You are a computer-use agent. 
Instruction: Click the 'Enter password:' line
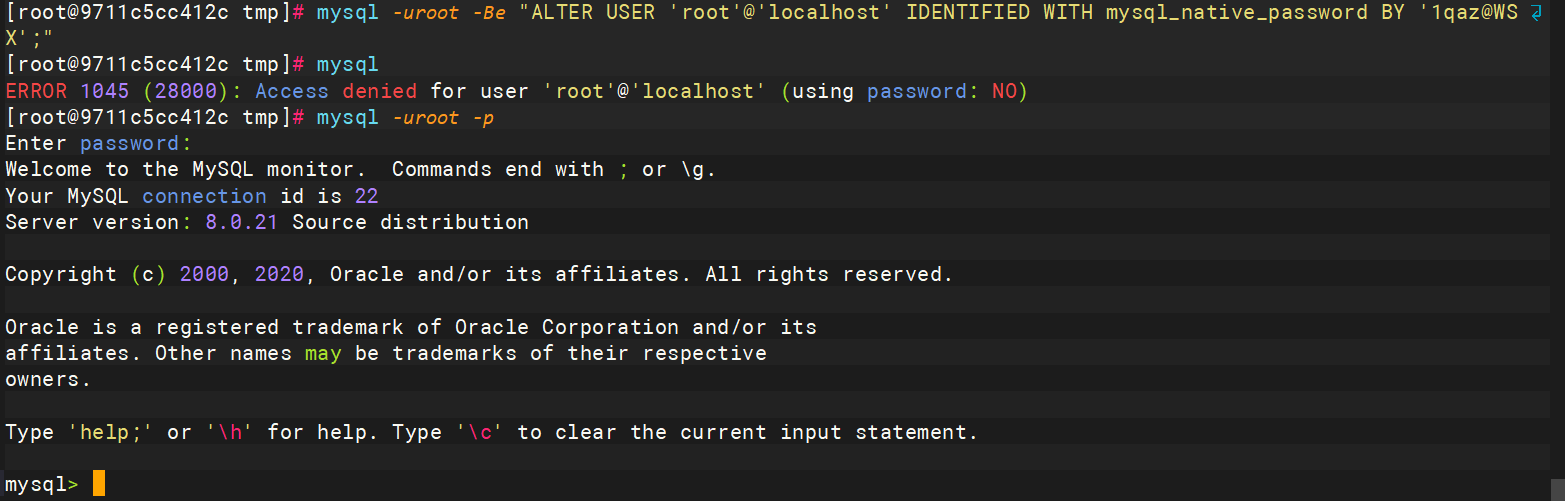tap(98, 144)
